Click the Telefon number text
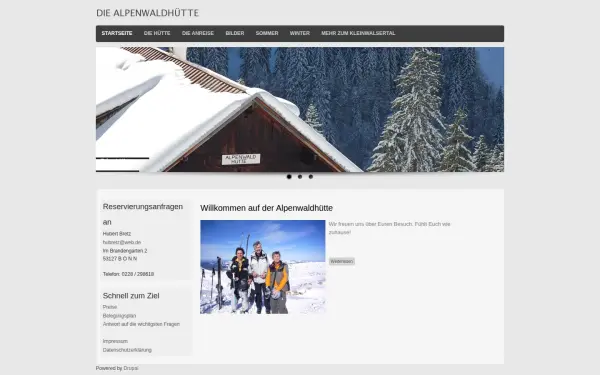The height and width of the screenshot is (375, 600). click(x=128, y=274)
